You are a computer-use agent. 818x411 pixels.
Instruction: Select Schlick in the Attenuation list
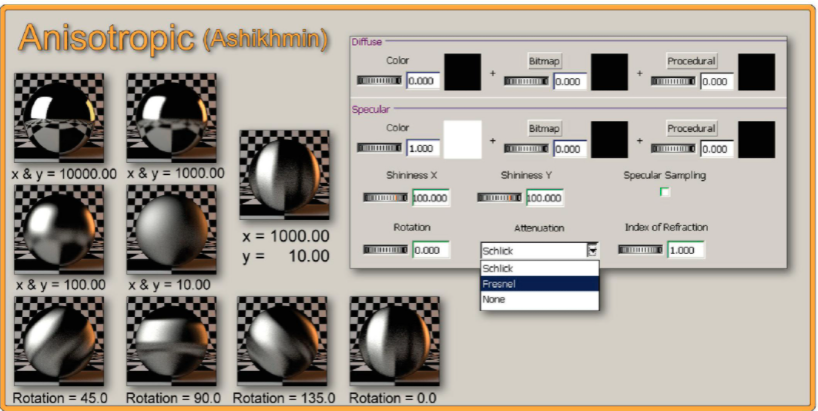coord(539,269)
